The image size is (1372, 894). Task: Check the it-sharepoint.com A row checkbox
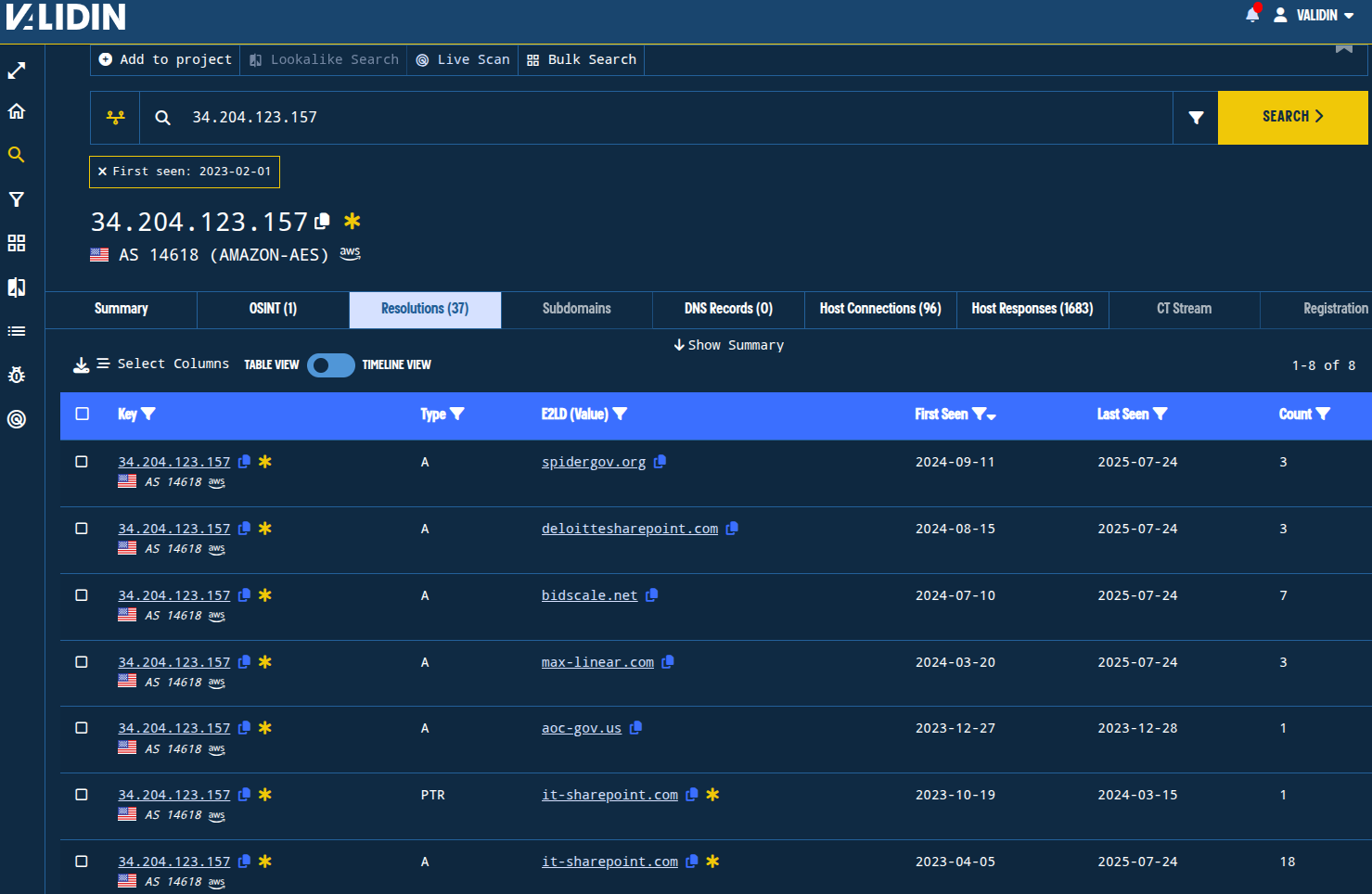pos(82,862)
